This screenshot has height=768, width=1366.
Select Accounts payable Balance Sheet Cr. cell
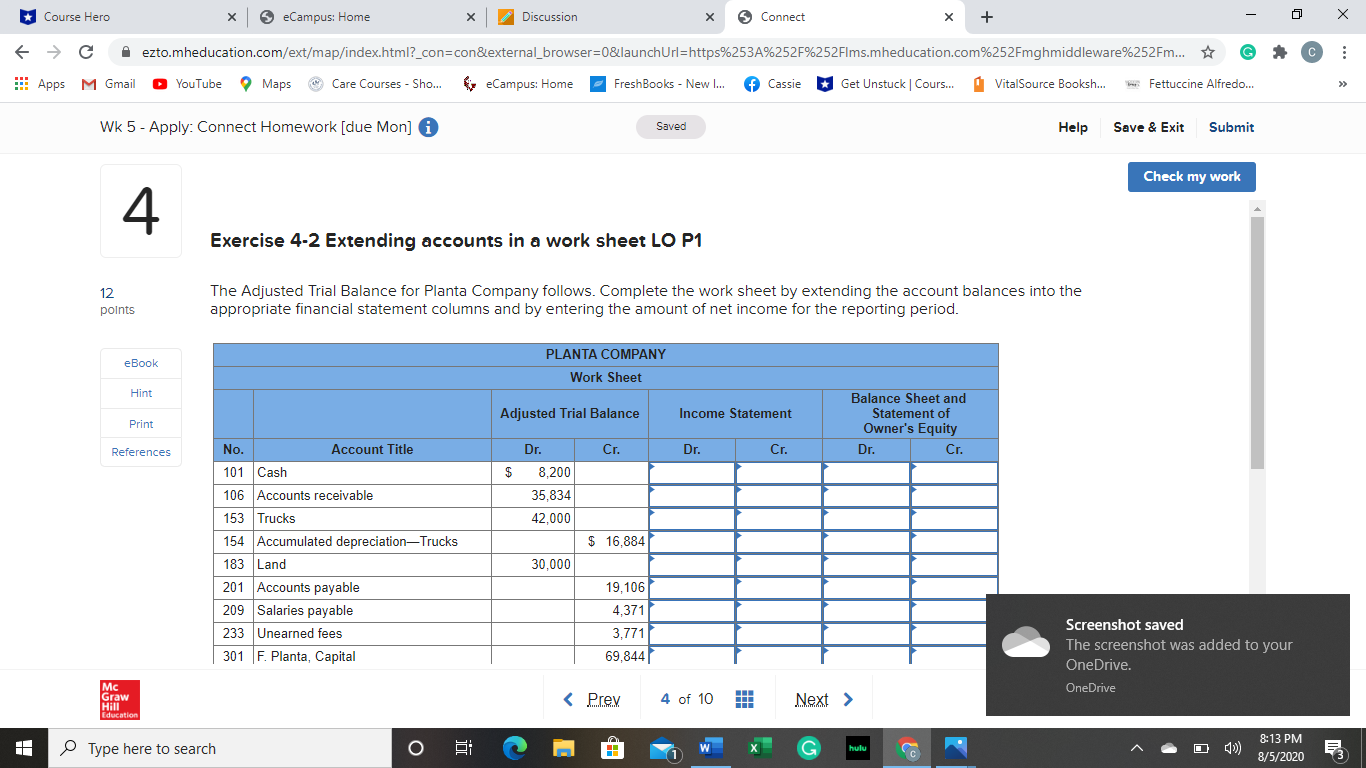pos(954,587)
